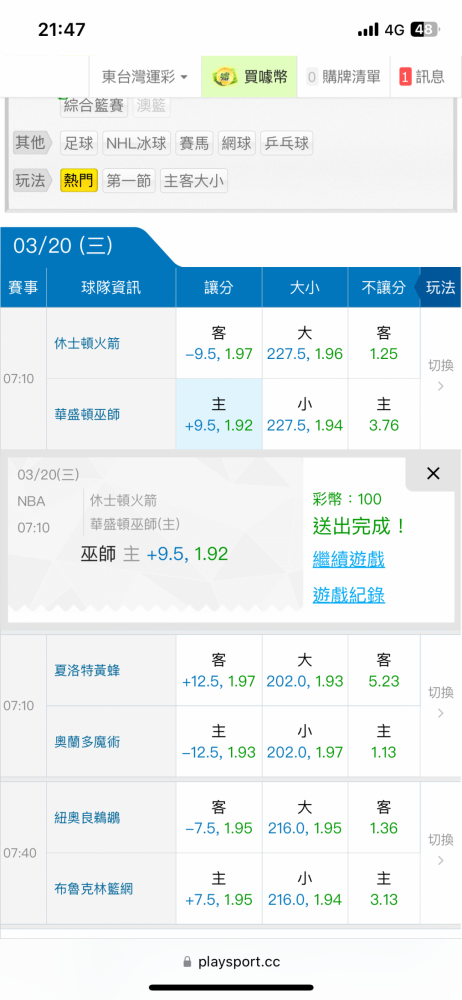Image resolution: width=462 pixels, height=1000 pixels.
Task: Close the bet confirmation panel with X
Action: point(433,473)
